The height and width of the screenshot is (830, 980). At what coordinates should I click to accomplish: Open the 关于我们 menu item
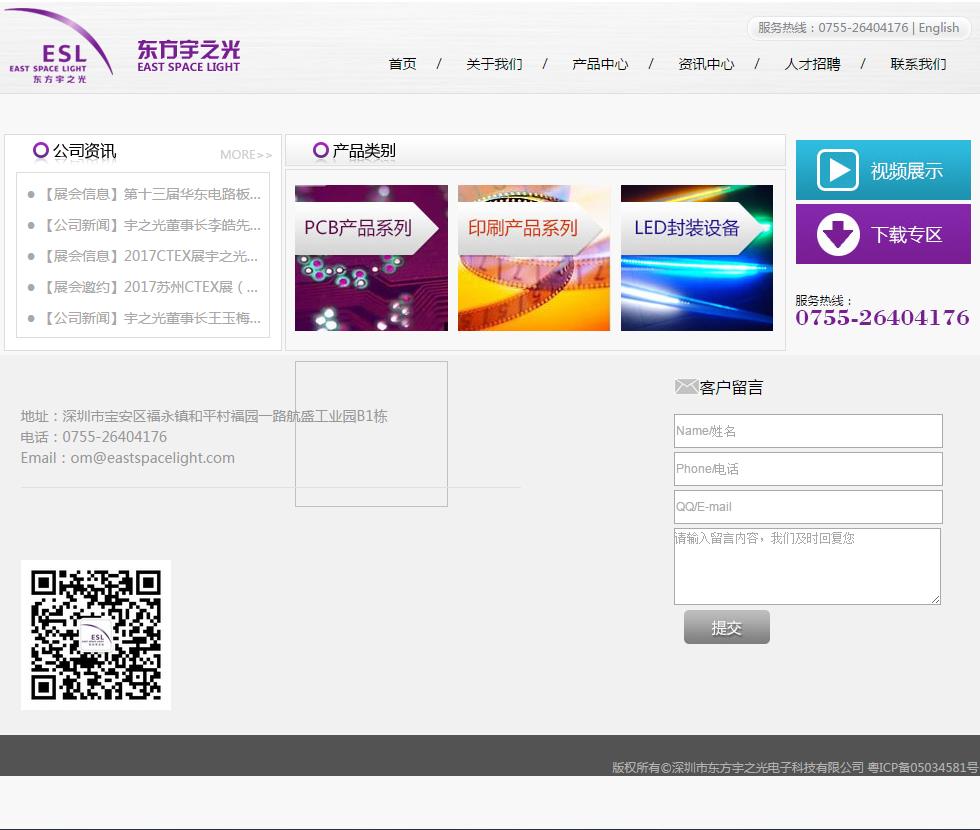[x=494, y=64]
